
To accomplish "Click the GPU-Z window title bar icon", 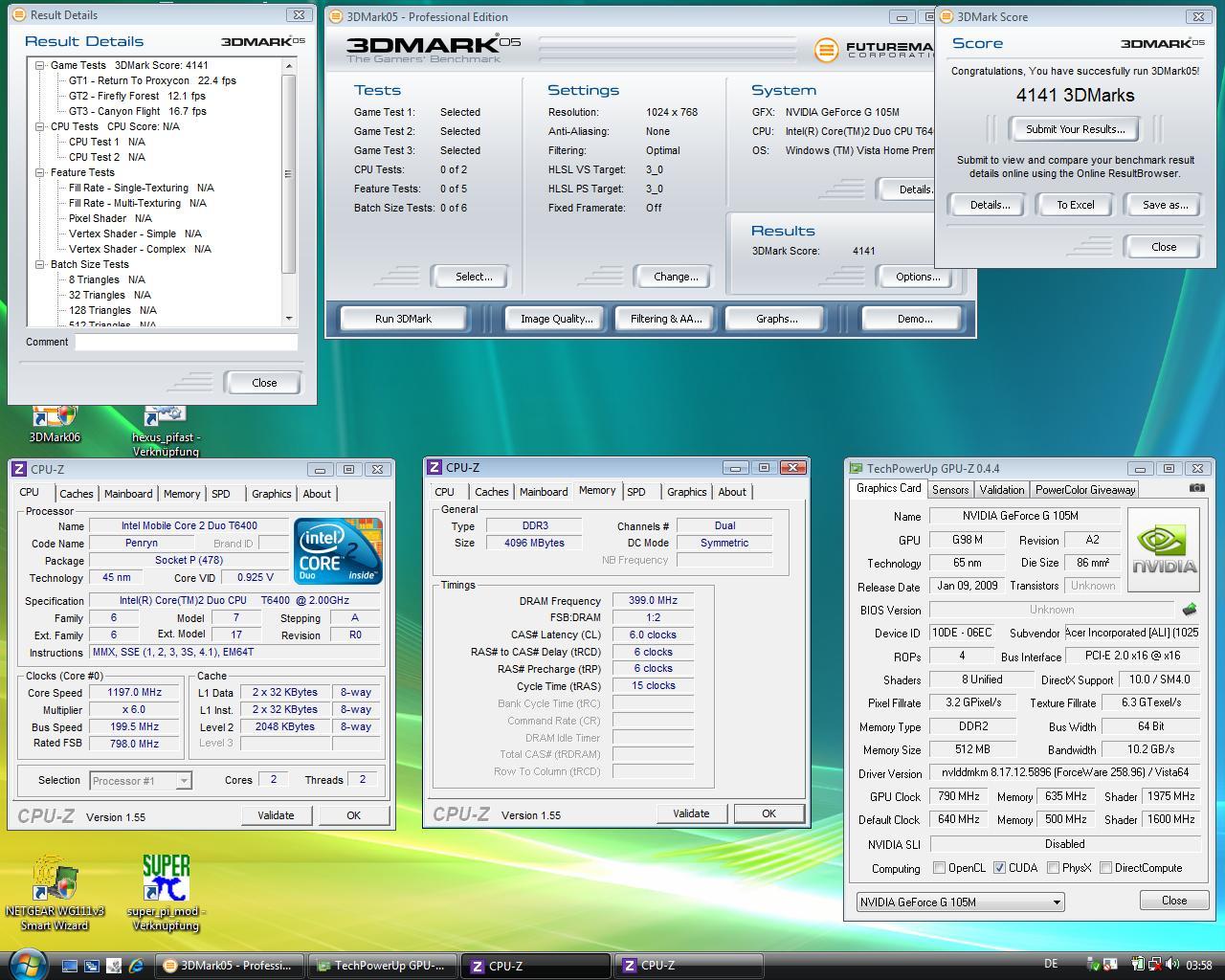I will [856, 468].
